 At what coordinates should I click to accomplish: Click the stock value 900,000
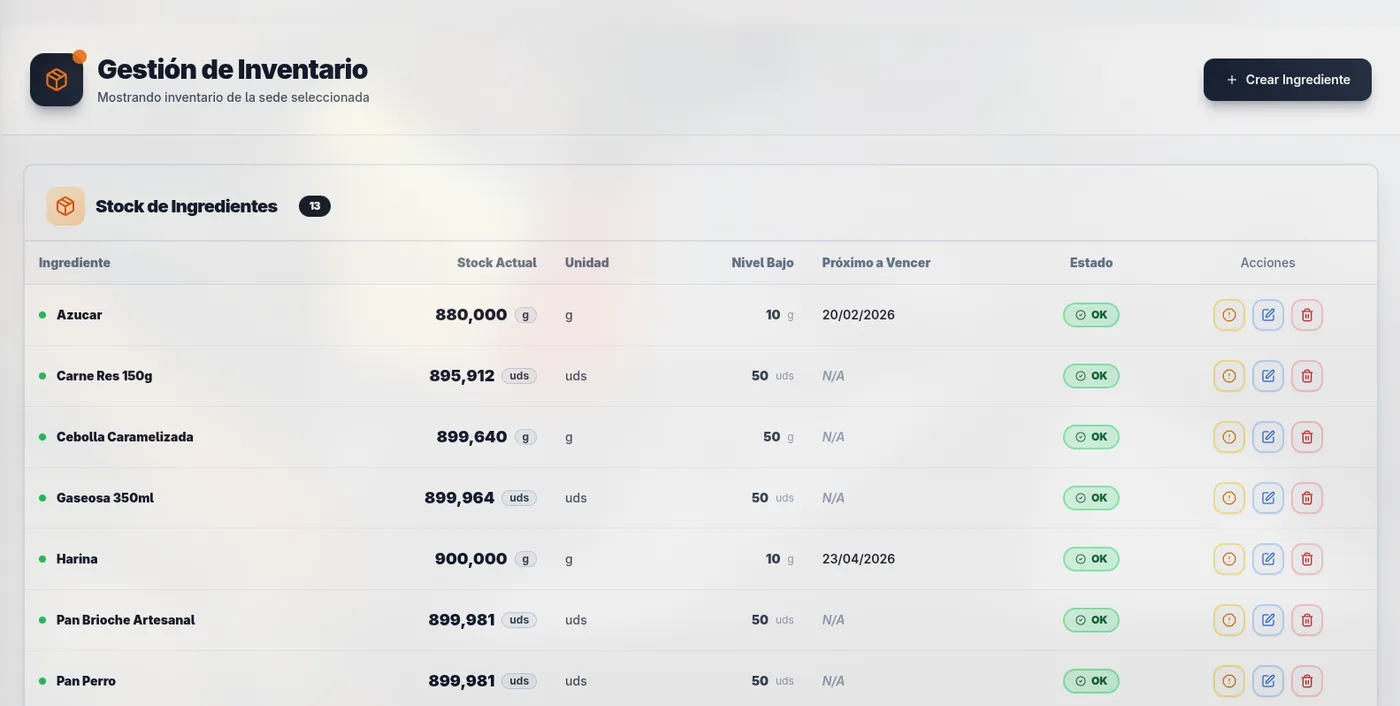point(471,559)
